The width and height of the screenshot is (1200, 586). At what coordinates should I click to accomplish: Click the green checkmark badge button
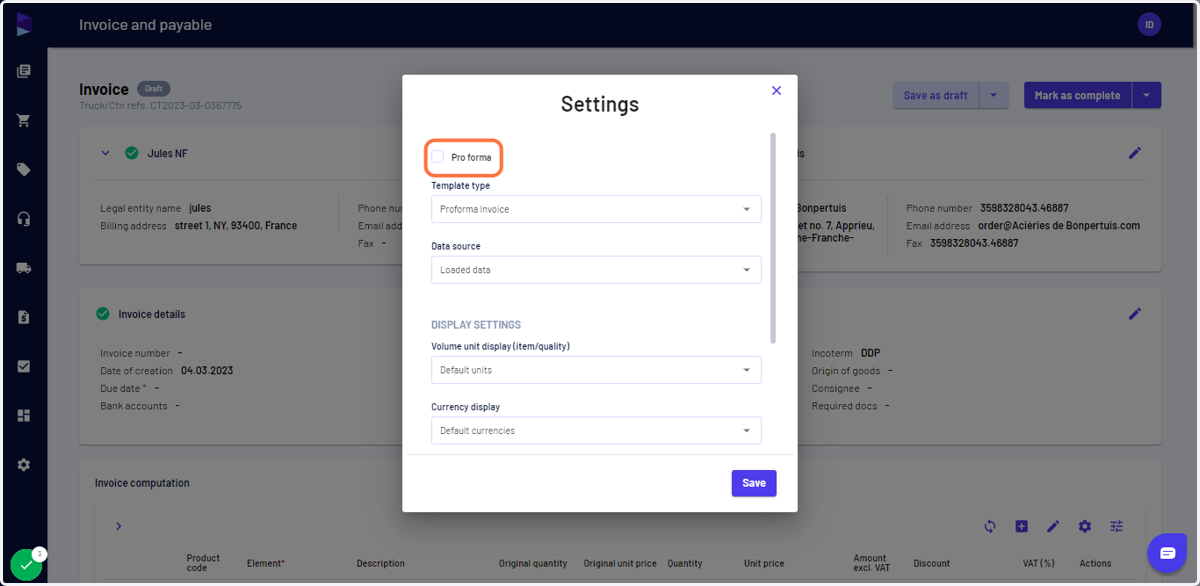[x=26, y=565]
